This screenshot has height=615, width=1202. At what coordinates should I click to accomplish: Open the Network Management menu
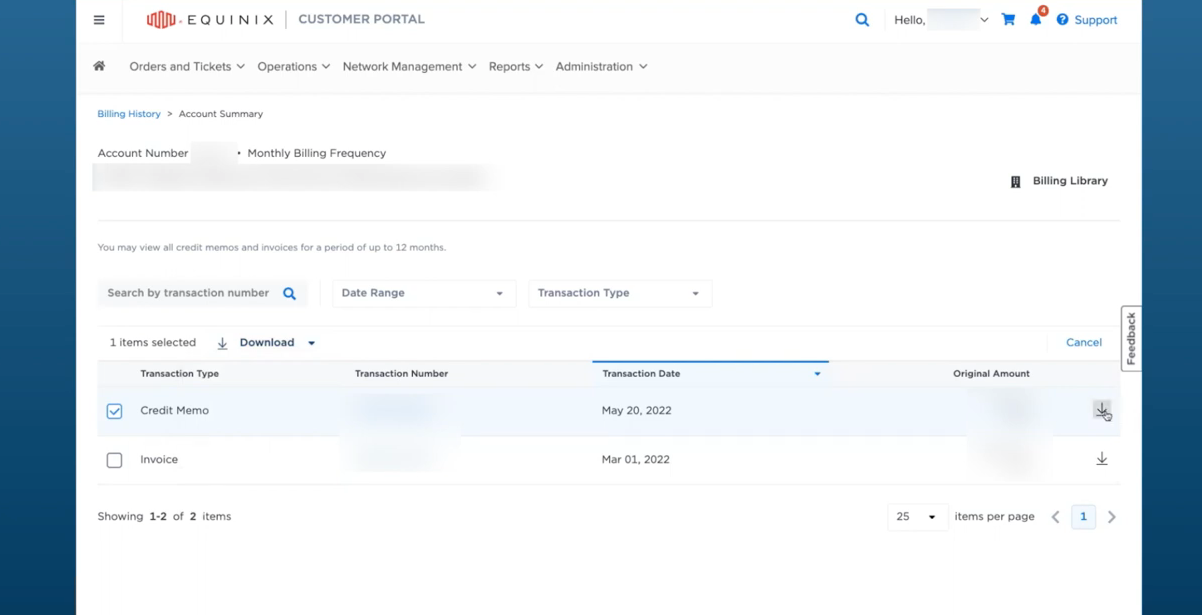[x=409, y=67]
